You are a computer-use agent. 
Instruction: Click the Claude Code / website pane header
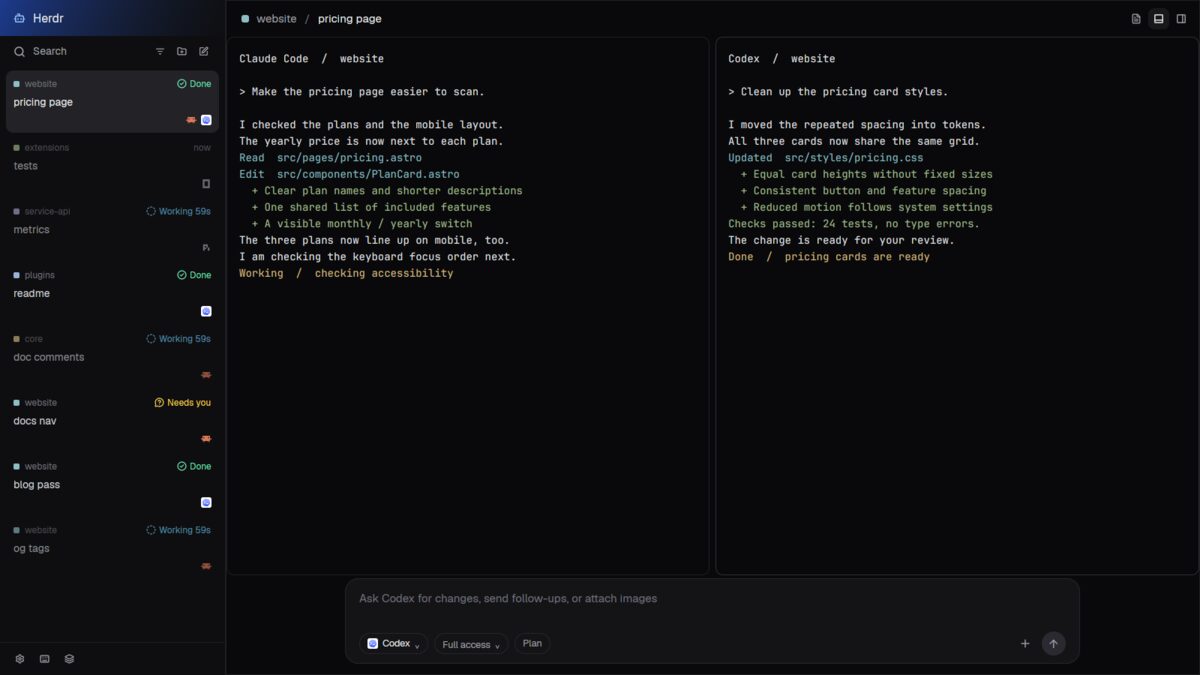point(311,59)
